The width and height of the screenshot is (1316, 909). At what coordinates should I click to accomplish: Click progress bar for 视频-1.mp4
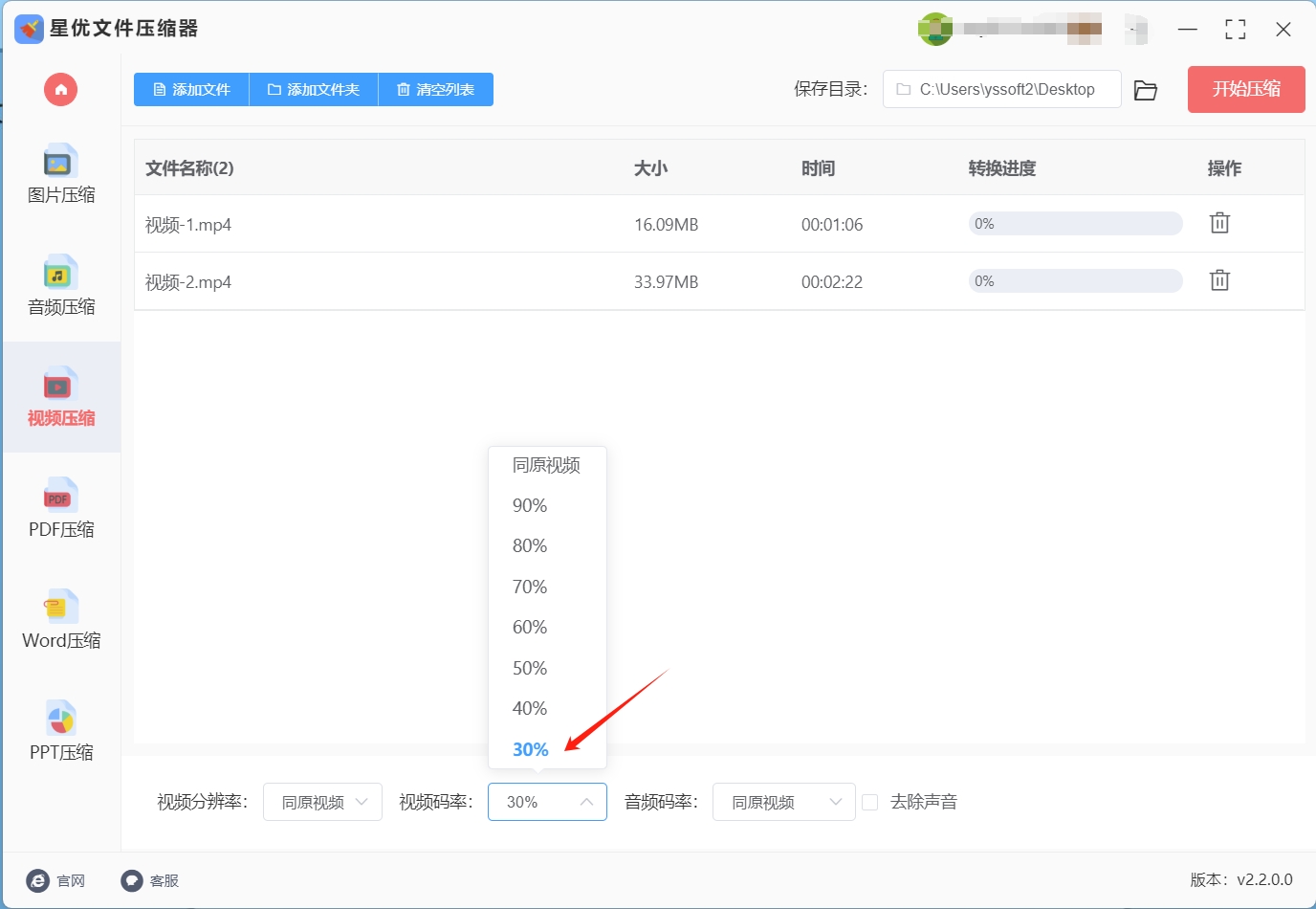pyautogui.click(x=1075, y=224)
